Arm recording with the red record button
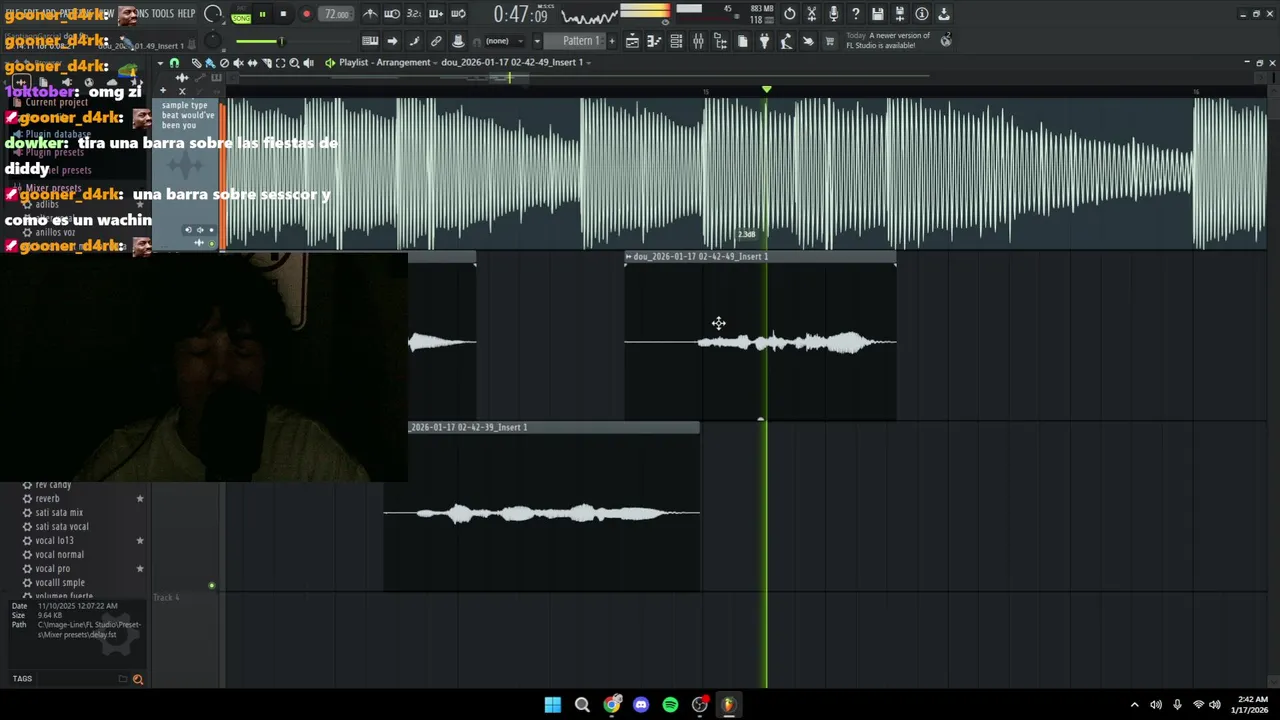The width and height of the screenshot is (1280, 720). click(x=306, y=14)
